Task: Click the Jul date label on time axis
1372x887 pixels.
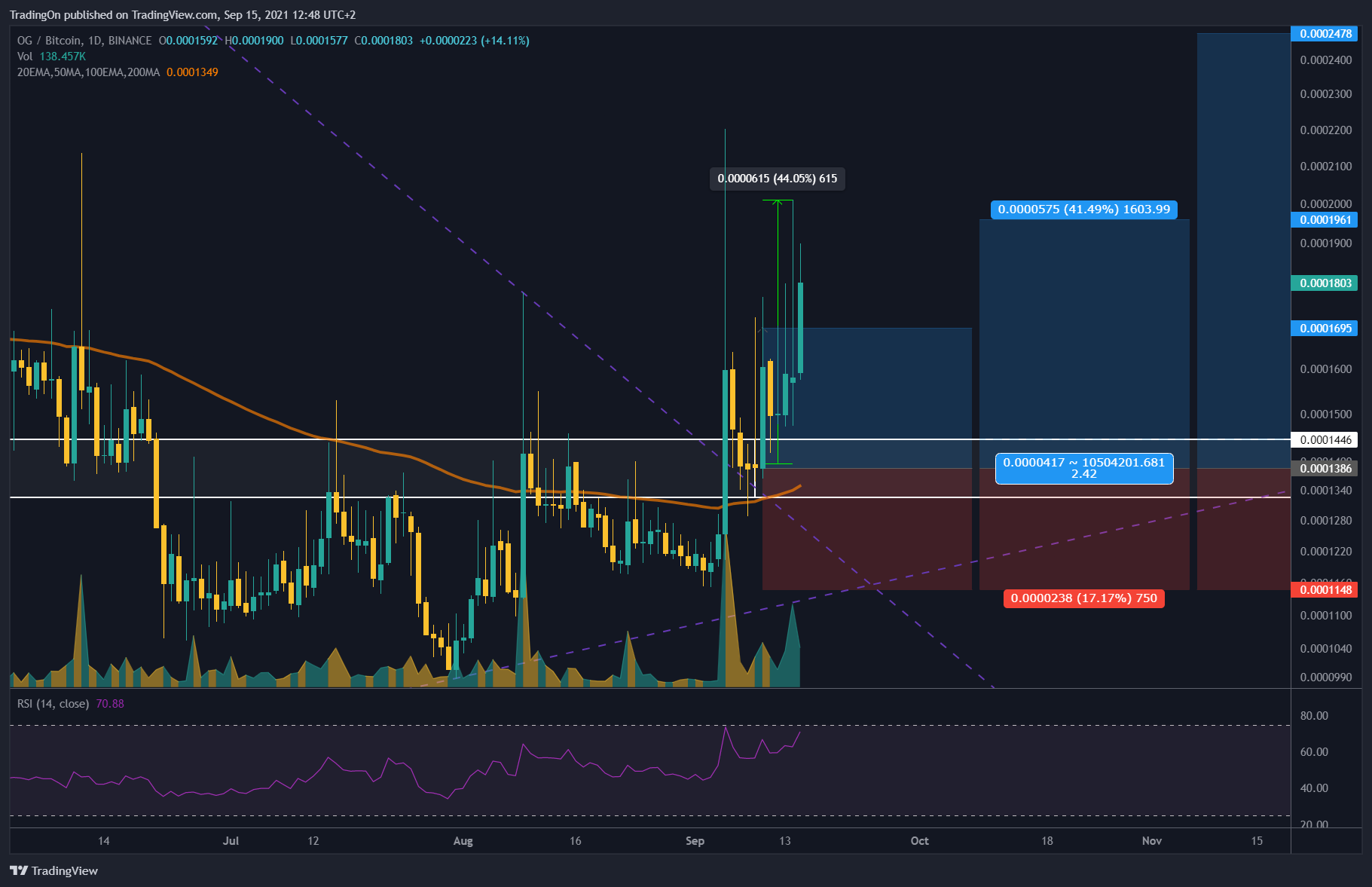Action: click(231, 841)
